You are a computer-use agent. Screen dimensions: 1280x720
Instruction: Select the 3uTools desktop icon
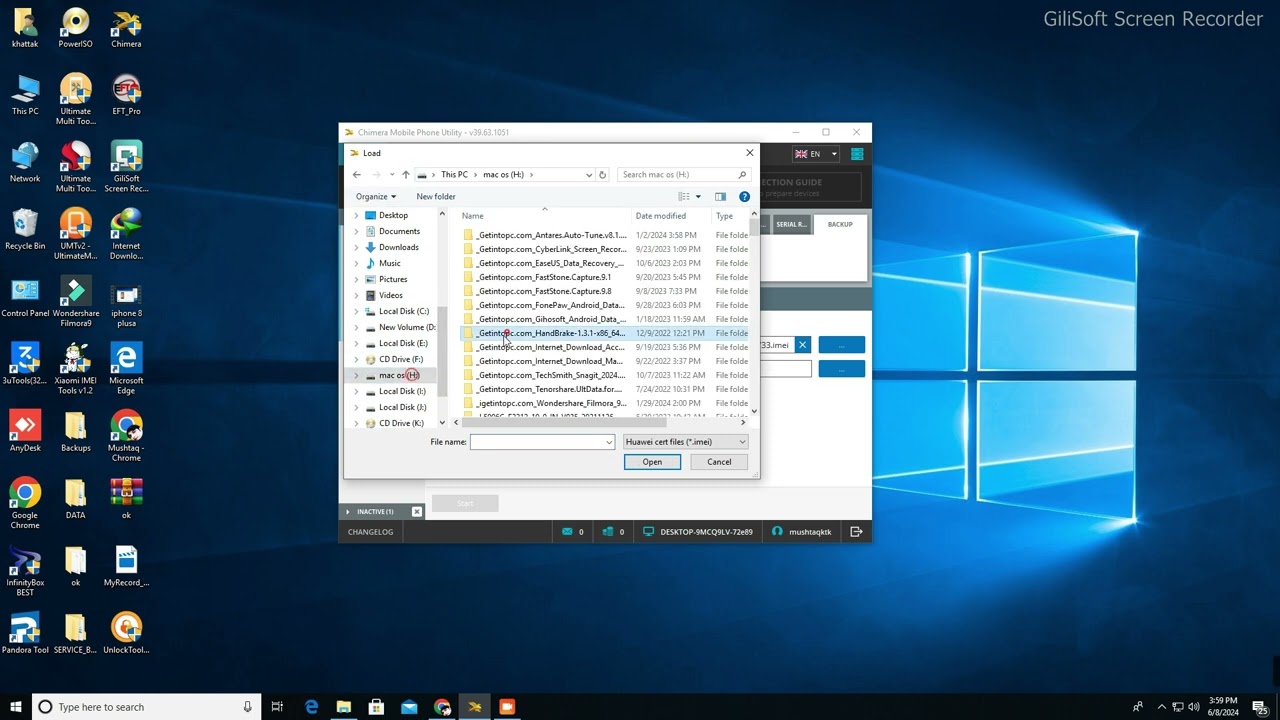[x=25, y=364]
